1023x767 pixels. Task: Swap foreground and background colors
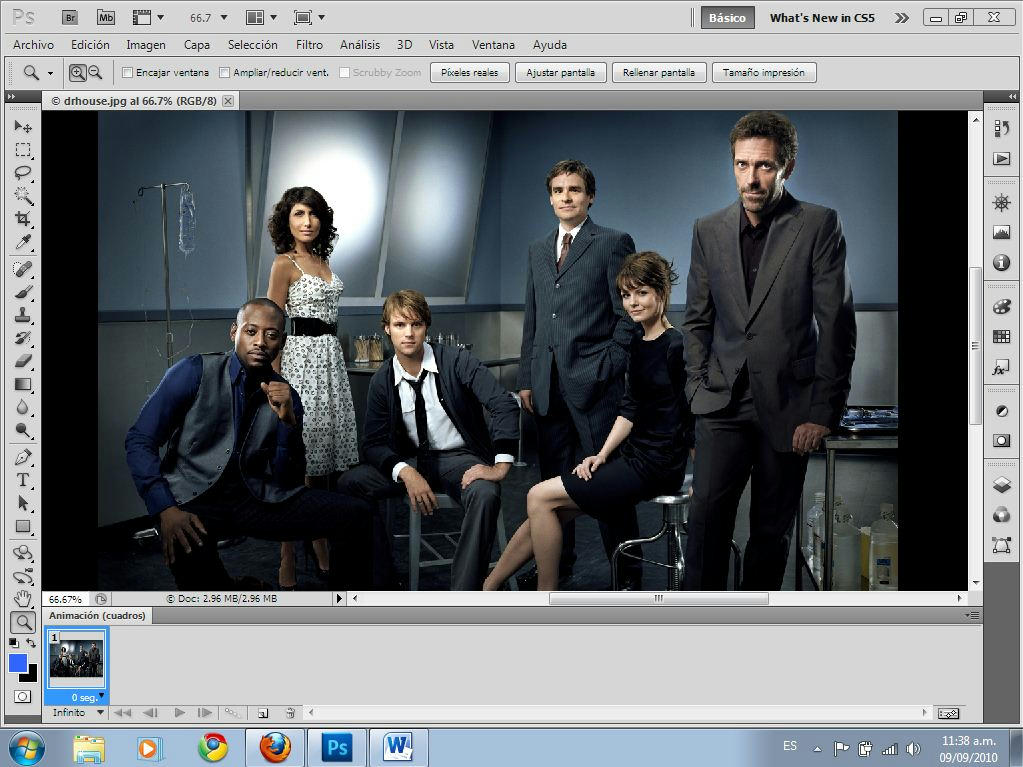30,643
